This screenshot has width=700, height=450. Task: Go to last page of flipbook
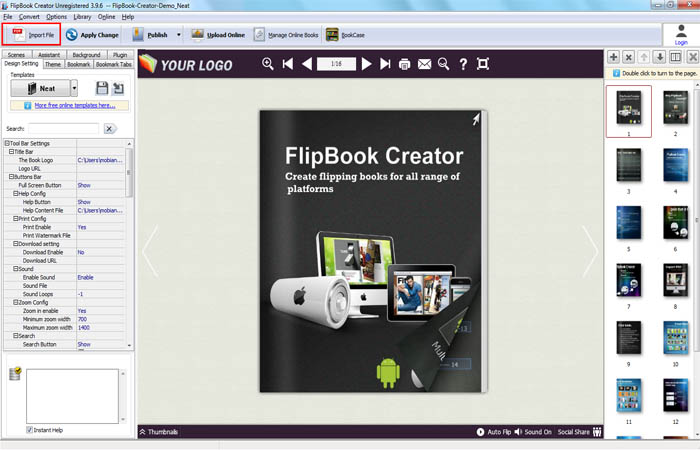385,64
